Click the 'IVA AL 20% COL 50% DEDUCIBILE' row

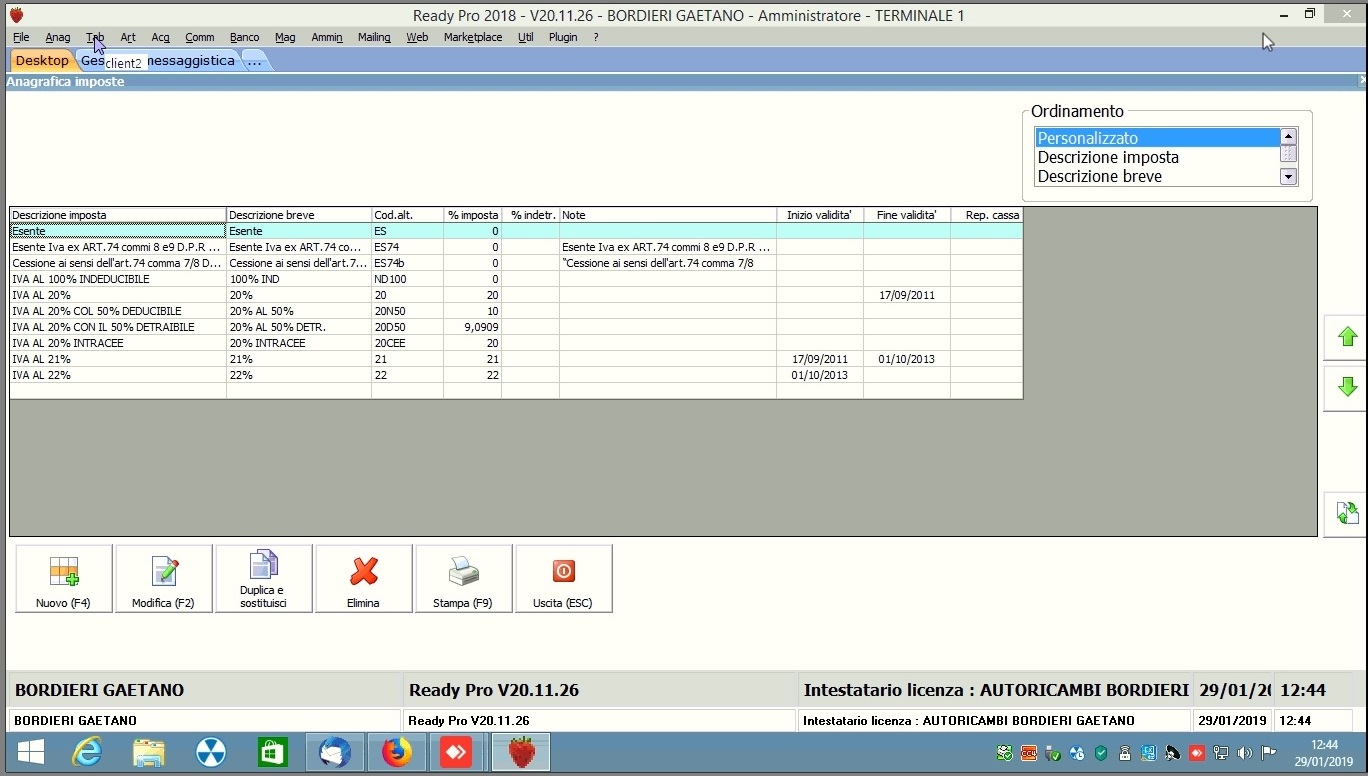tap(516, 311)
